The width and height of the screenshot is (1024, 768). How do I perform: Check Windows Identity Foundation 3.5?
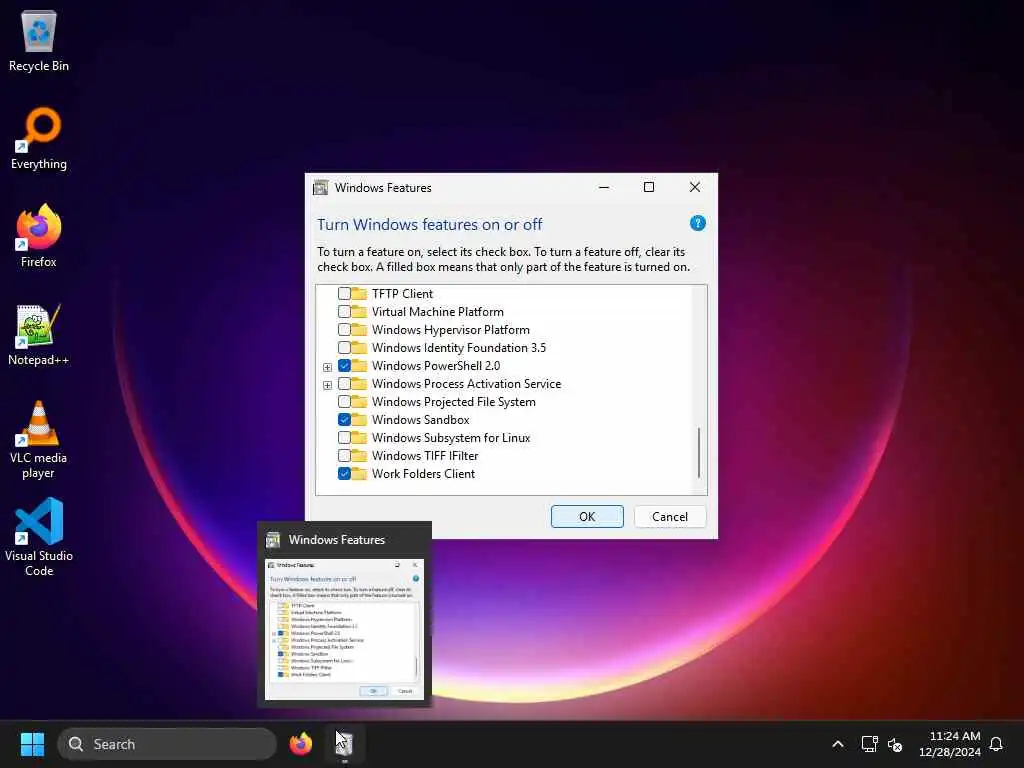pyautogui.click(x=344, y=347)
